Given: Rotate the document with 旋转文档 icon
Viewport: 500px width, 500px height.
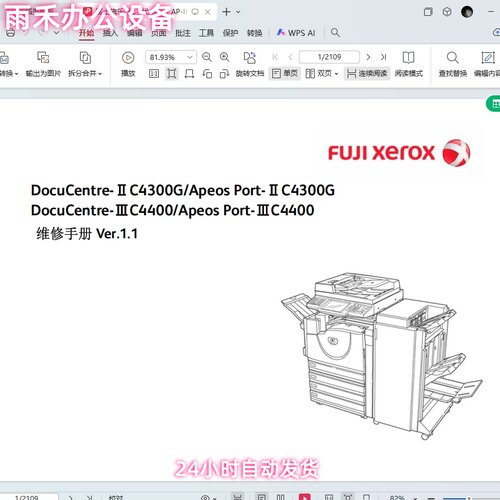Looking at the screenshot, I should [250, 64].
